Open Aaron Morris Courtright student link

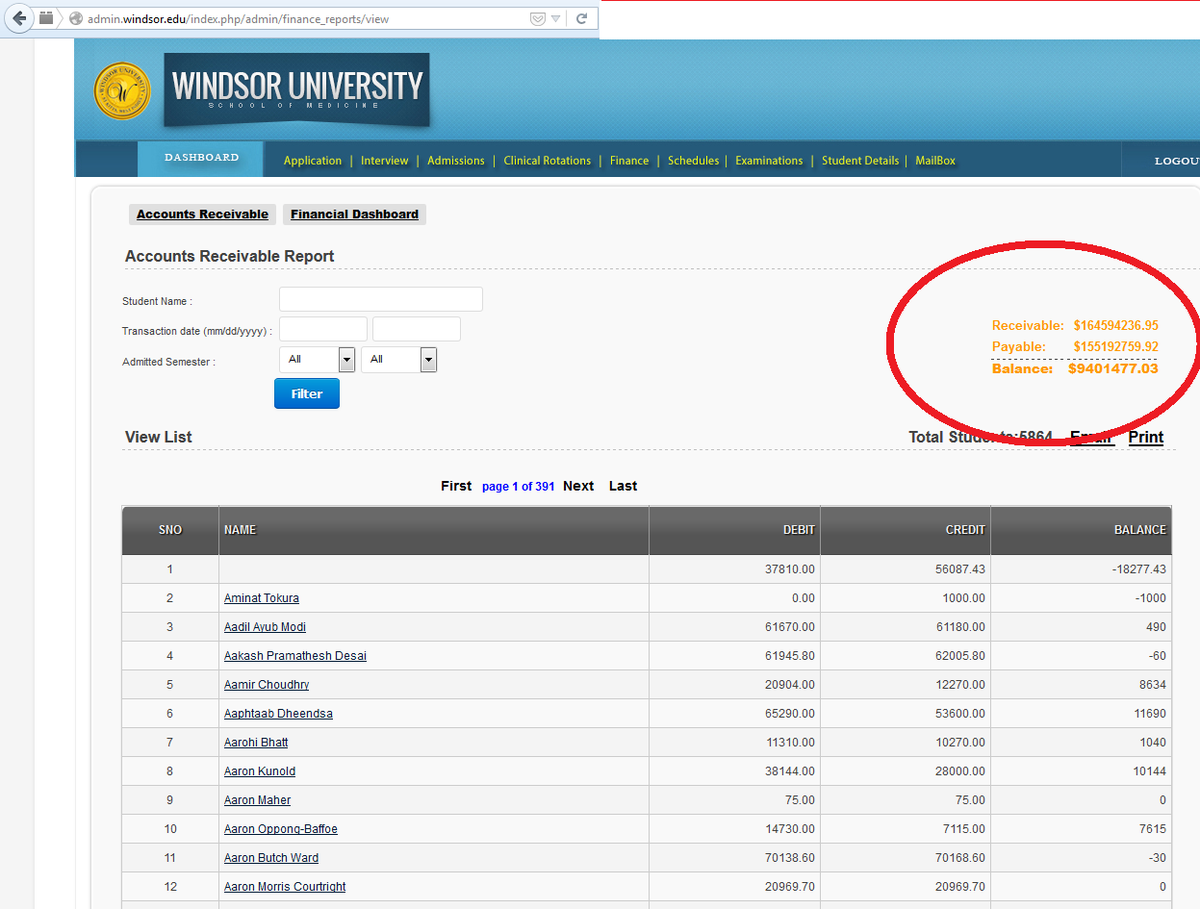[285, 887]
